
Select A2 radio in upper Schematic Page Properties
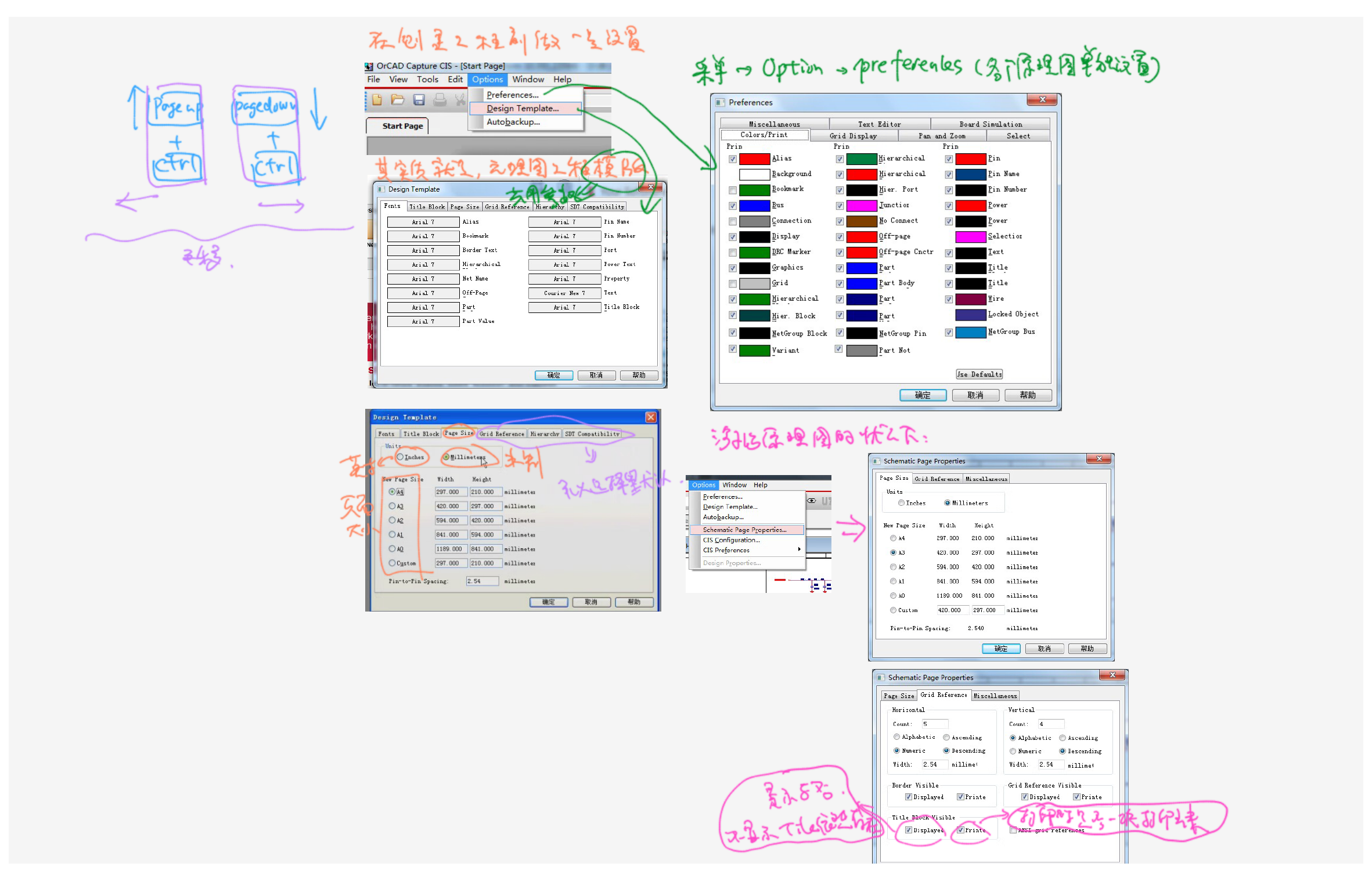pos(893,567)
